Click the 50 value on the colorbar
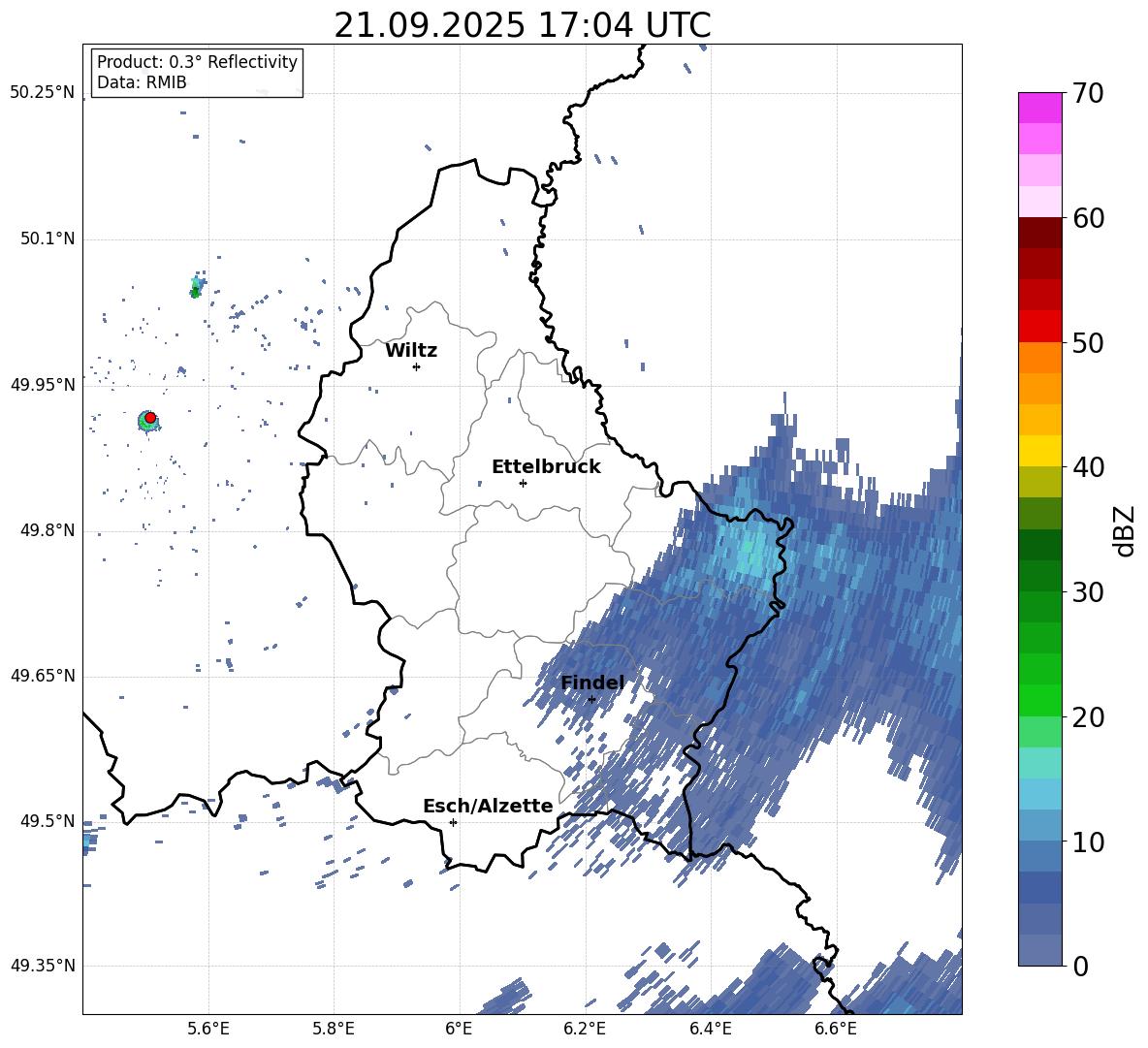 click(x=1088, y=342)
